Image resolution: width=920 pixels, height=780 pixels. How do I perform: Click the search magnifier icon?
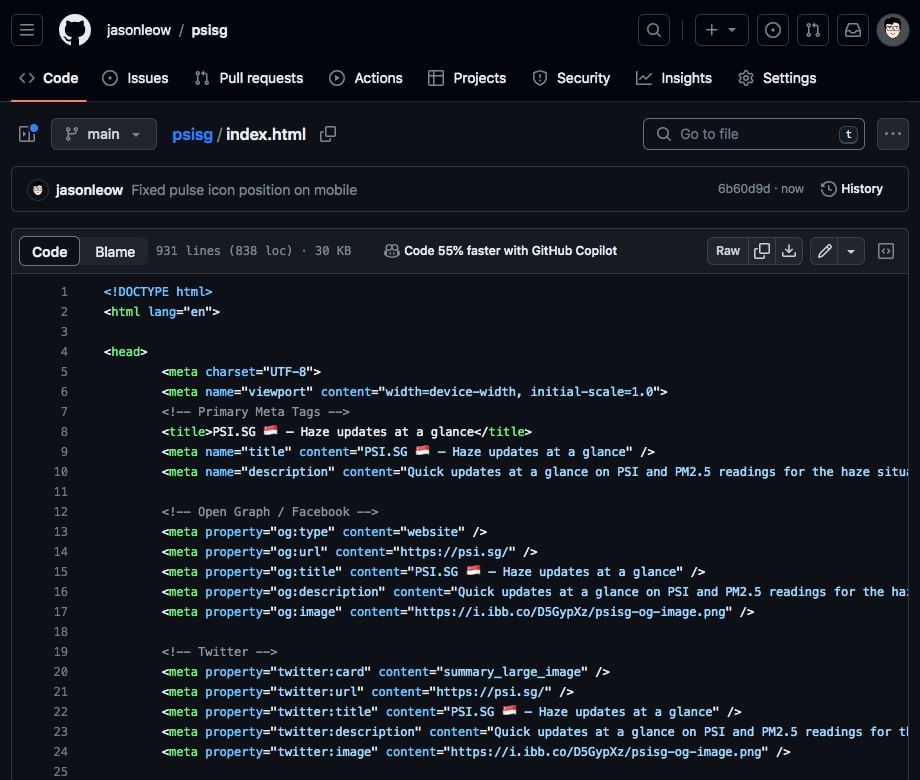654,30
